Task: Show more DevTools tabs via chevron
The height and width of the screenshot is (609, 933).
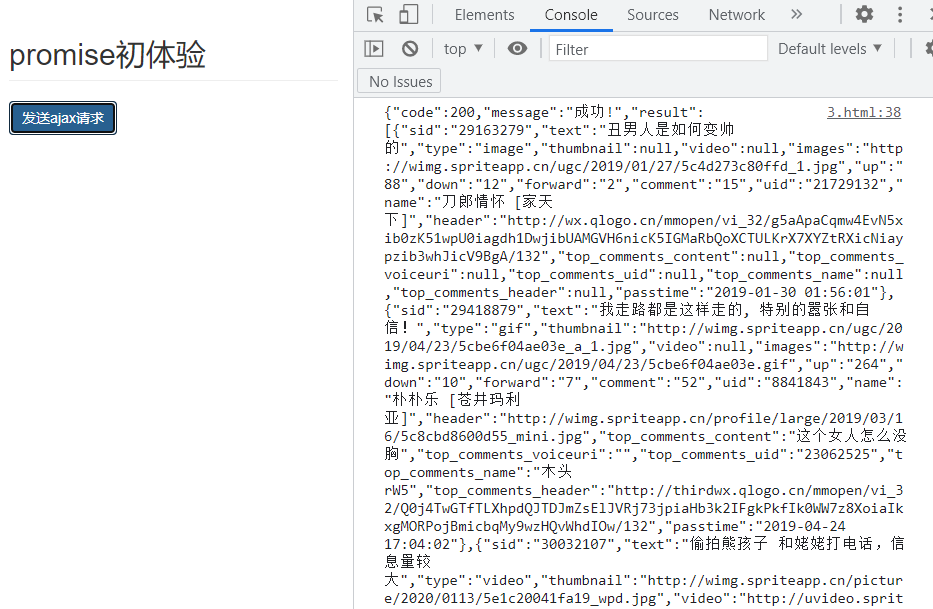Action: coord(796,15)
